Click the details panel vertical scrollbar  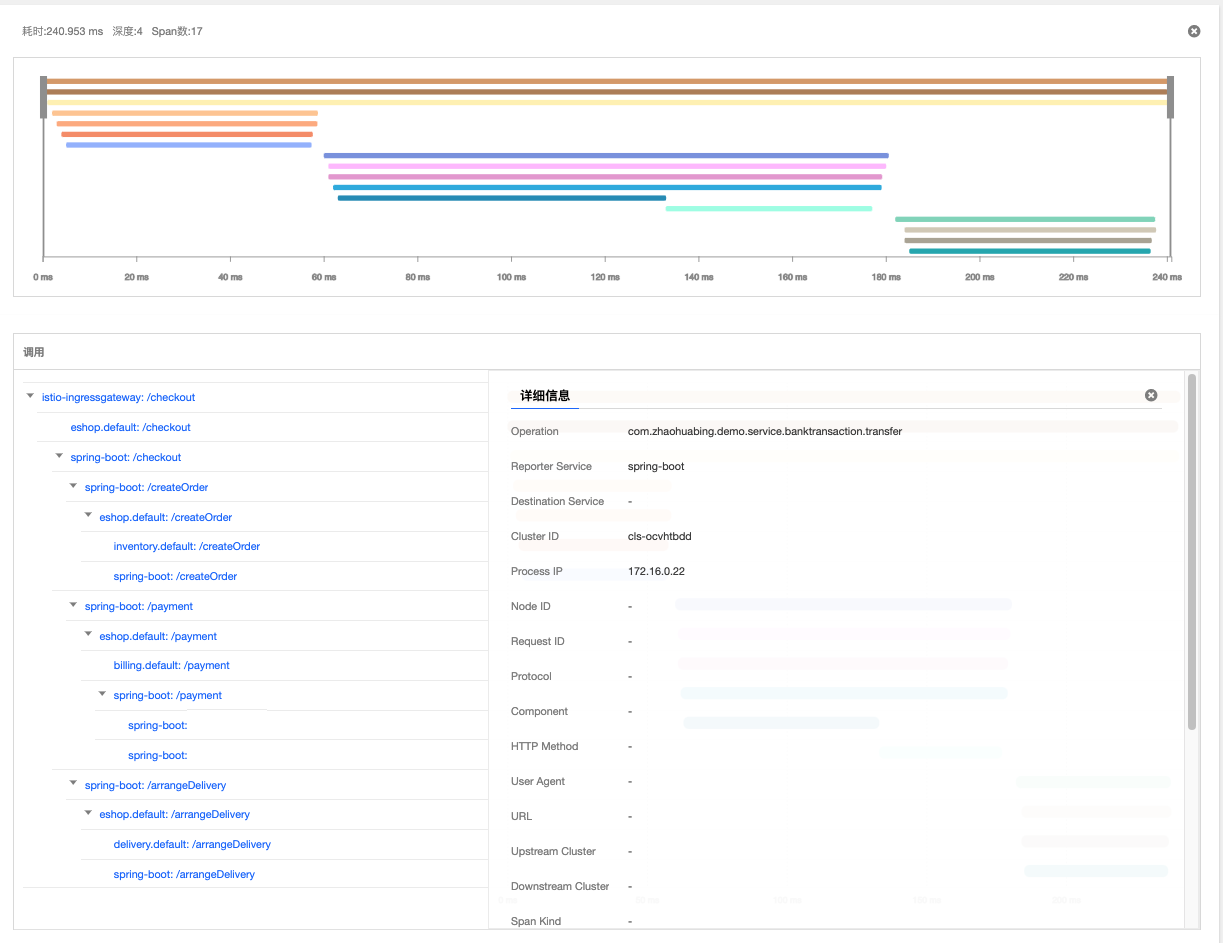click(1191, 552)
